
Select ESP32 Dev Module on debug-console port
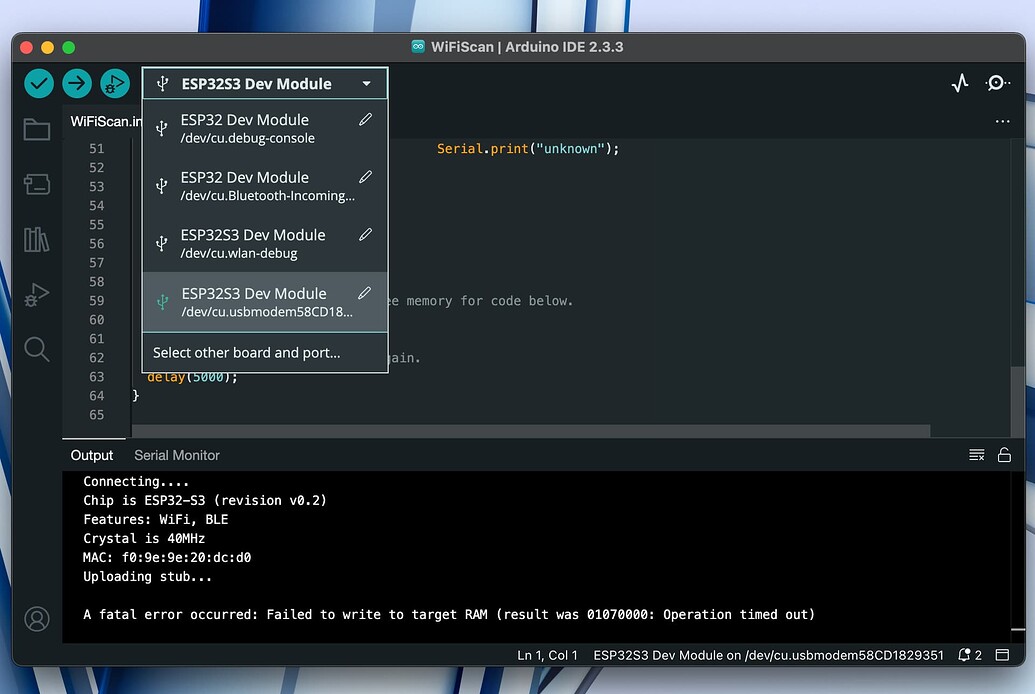[265, 128]
